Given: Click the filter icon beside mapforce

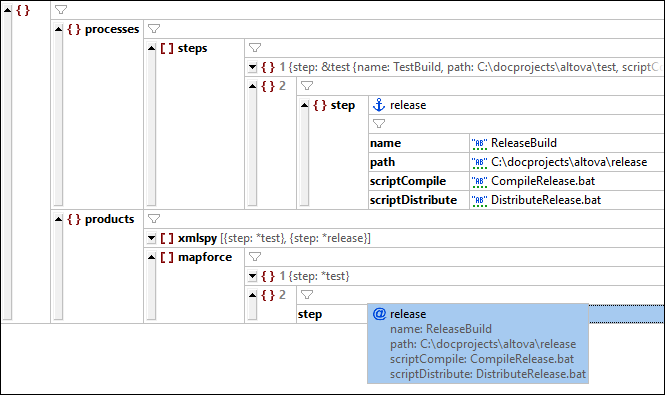Looking at the screenshot, I should click(255, 257).
